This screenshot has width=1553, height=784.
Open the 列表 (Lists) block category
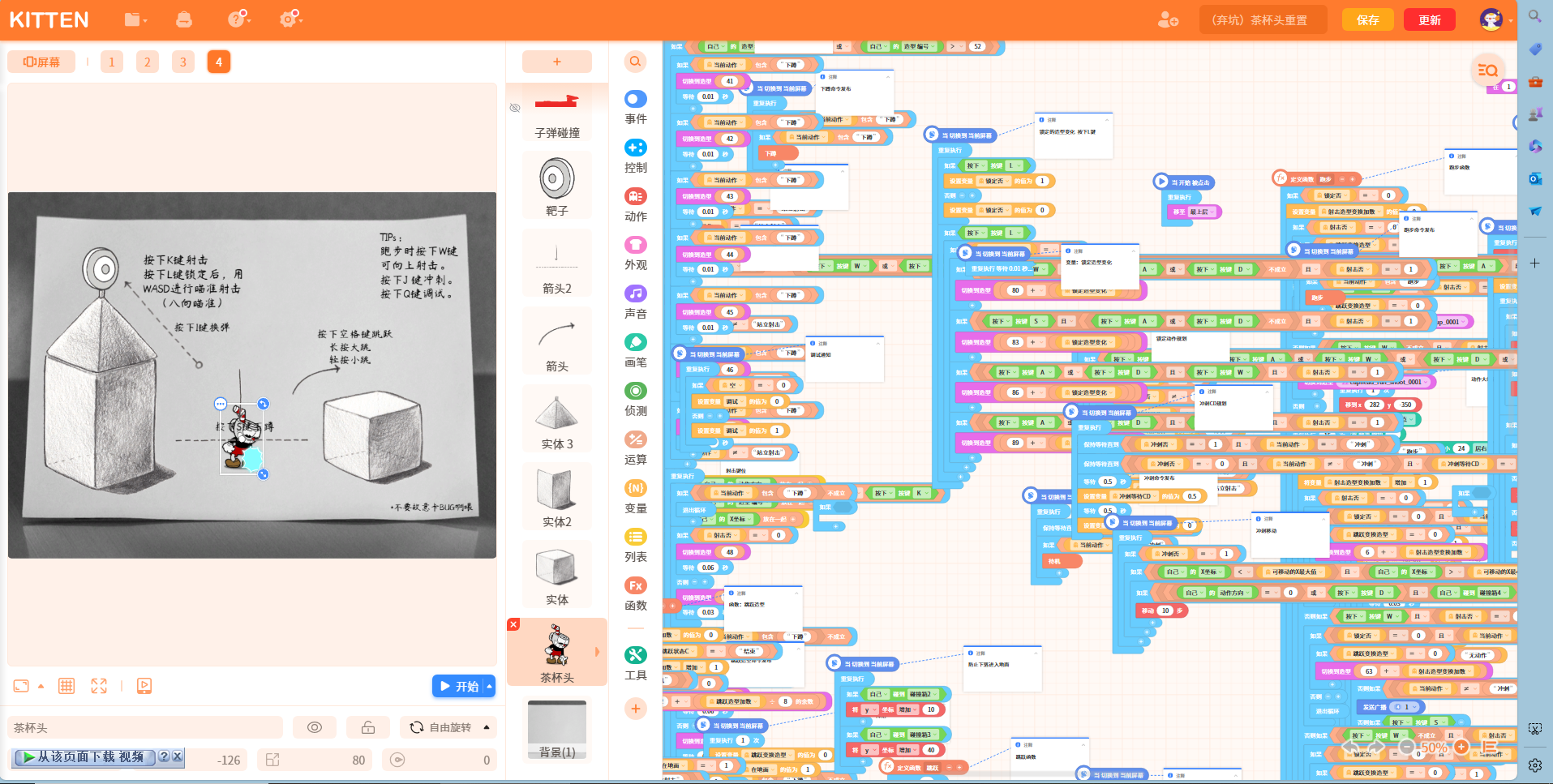click(x=636, y=546)
